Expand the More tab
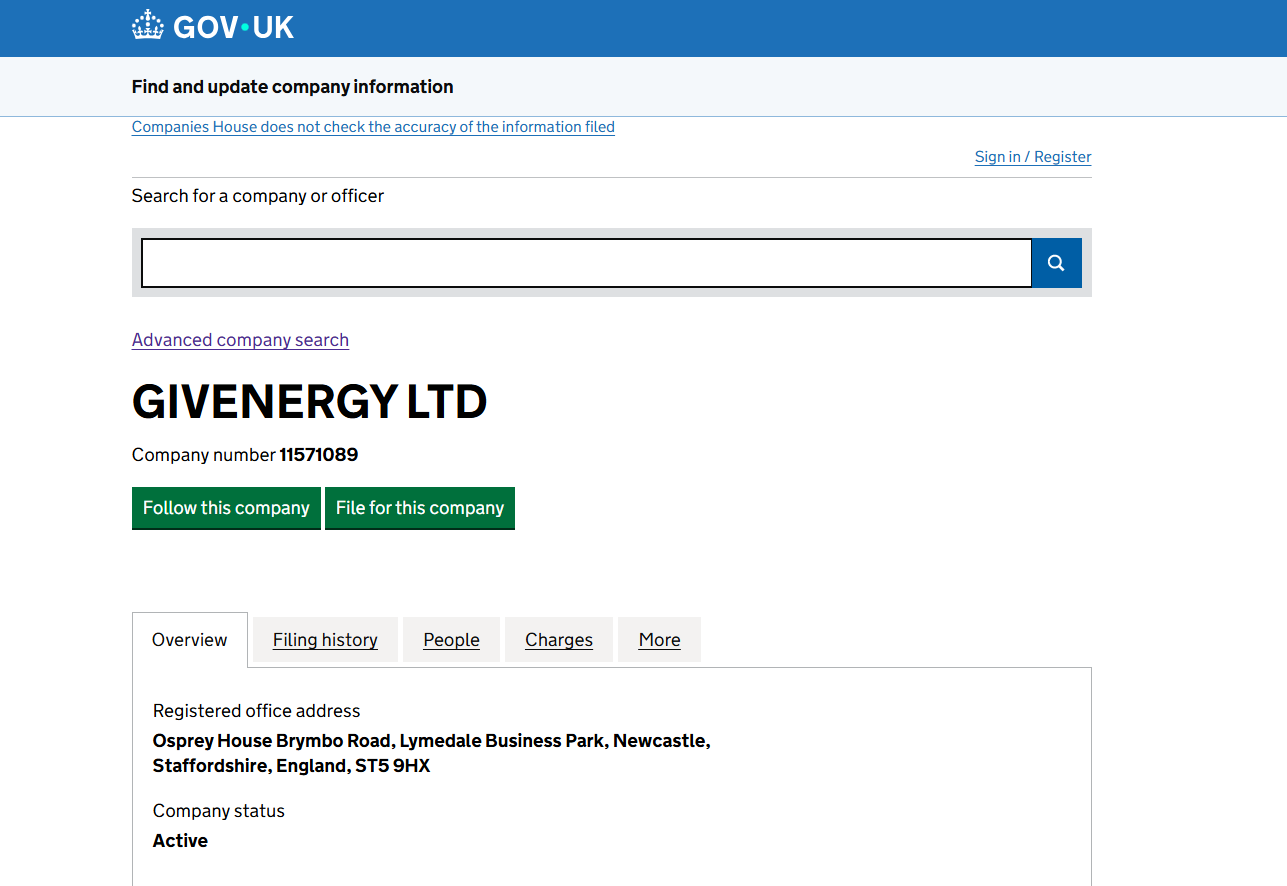The height and width of the screenshot is (886, 1287). click(659, 640)
